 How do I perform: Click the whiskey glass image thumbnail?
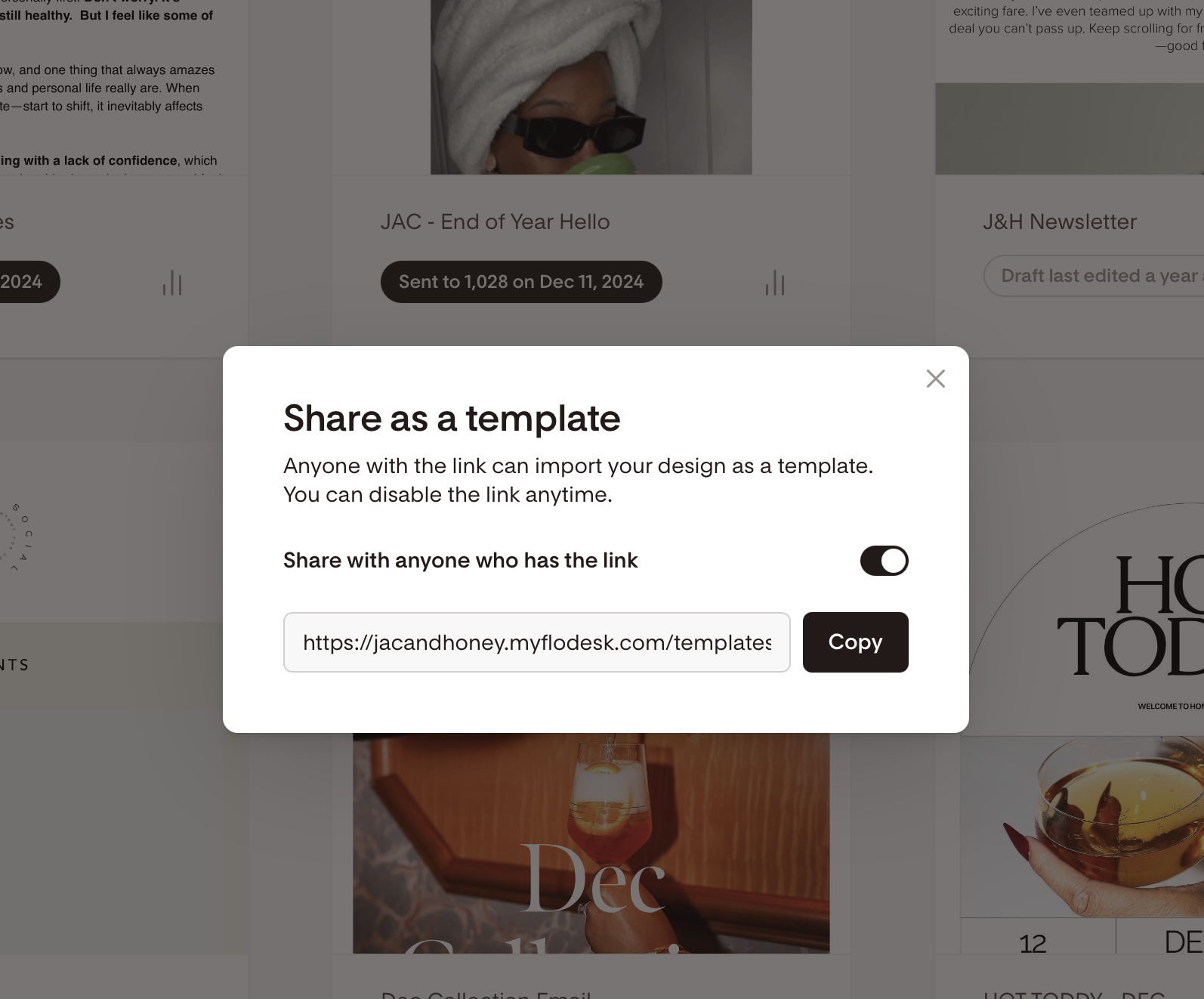tap(1082, 825)
